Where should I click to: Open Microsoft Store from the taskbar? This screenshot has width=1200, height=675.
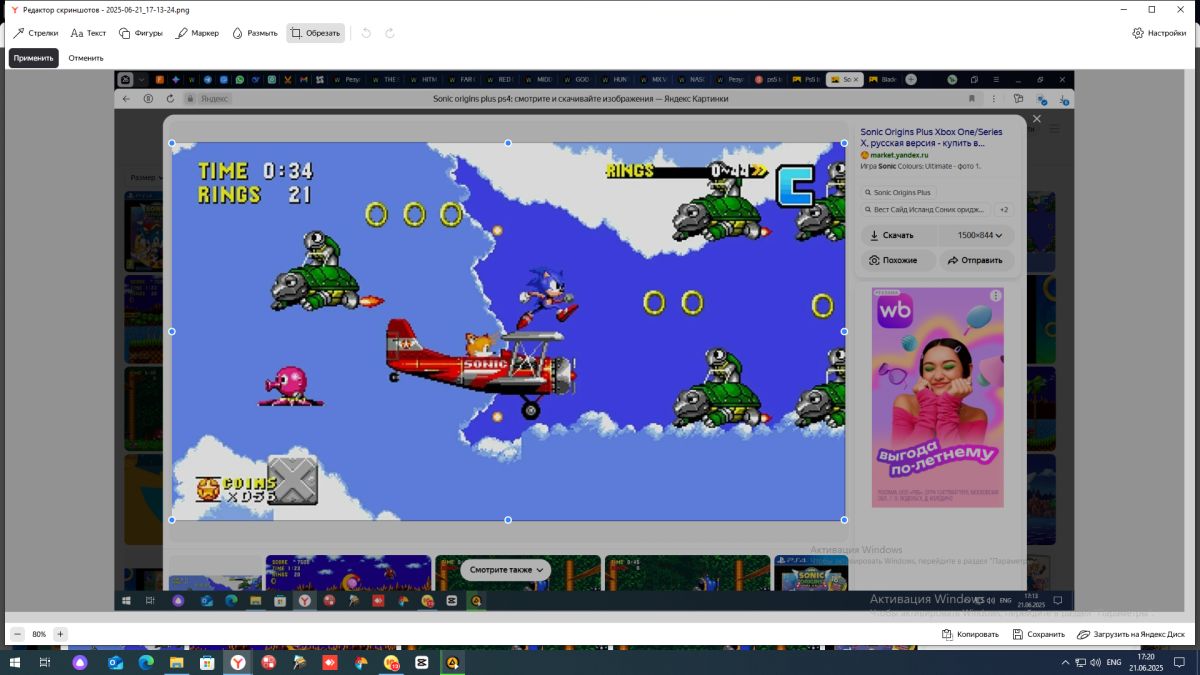tap(207, 663)
